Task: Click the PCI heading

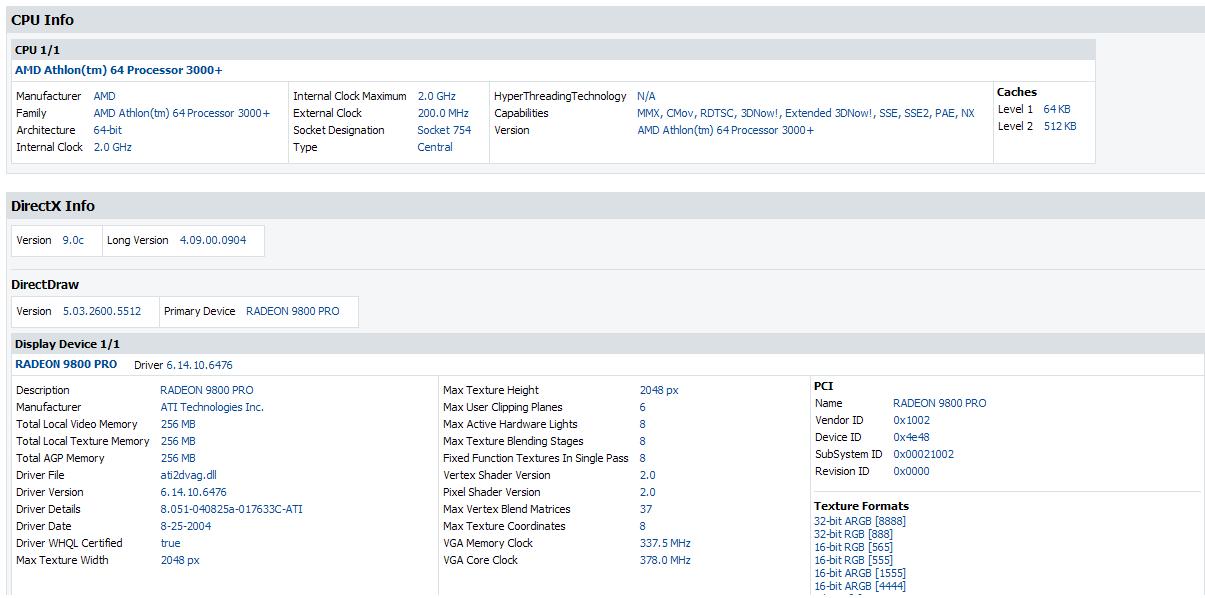Action: click(x=824, y=386)
